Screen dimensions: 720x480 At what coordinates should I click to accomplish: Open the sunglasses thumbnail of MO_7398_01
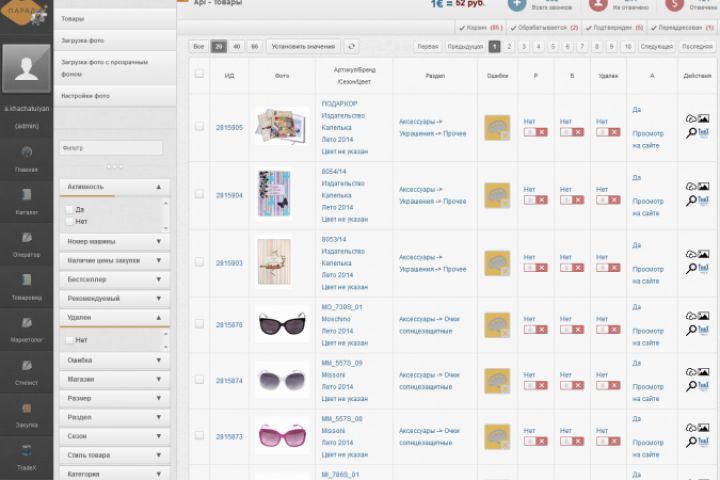(282, 324)
